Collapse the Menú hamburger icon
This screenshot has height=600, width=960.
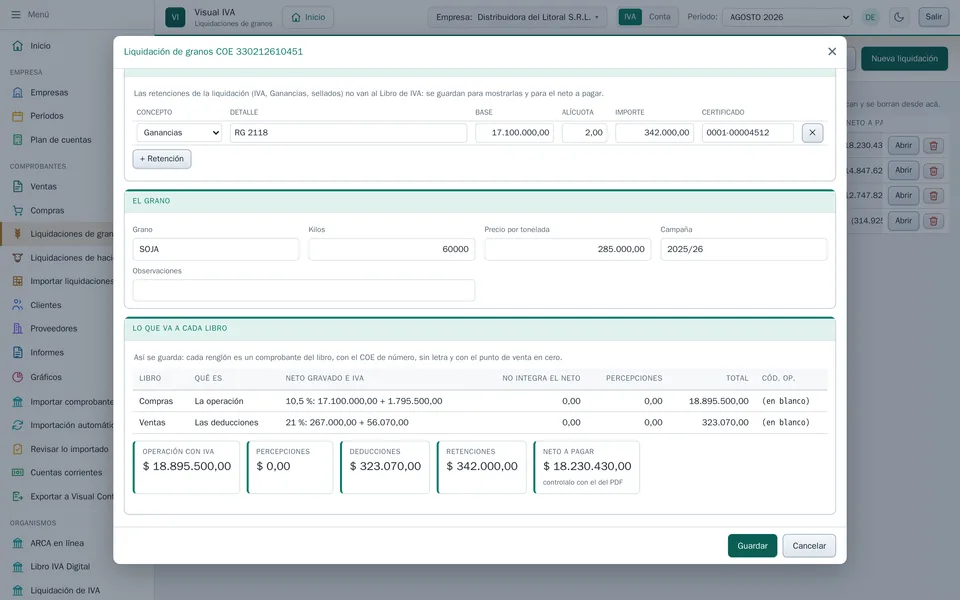click(x=16, y=14)
